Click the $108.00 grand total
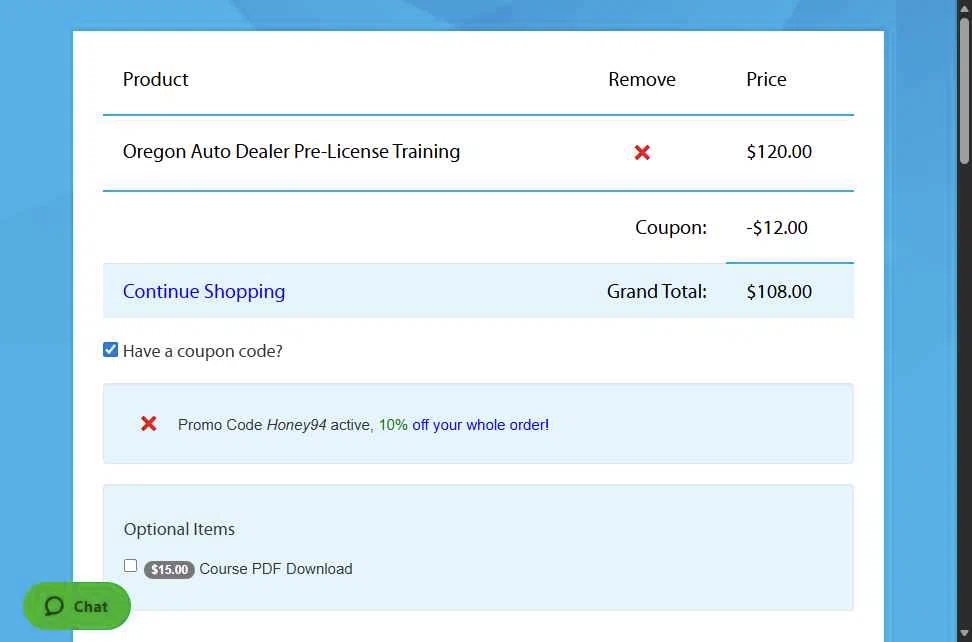 coord(779,291)
